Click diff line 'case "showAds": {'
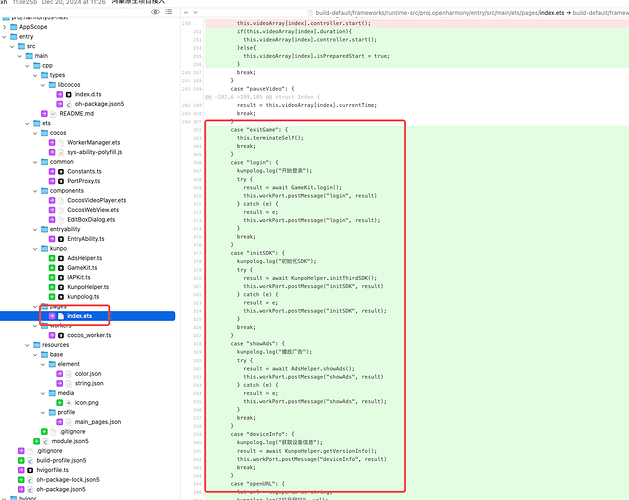 pyautogui.click(x=258, y=344)
